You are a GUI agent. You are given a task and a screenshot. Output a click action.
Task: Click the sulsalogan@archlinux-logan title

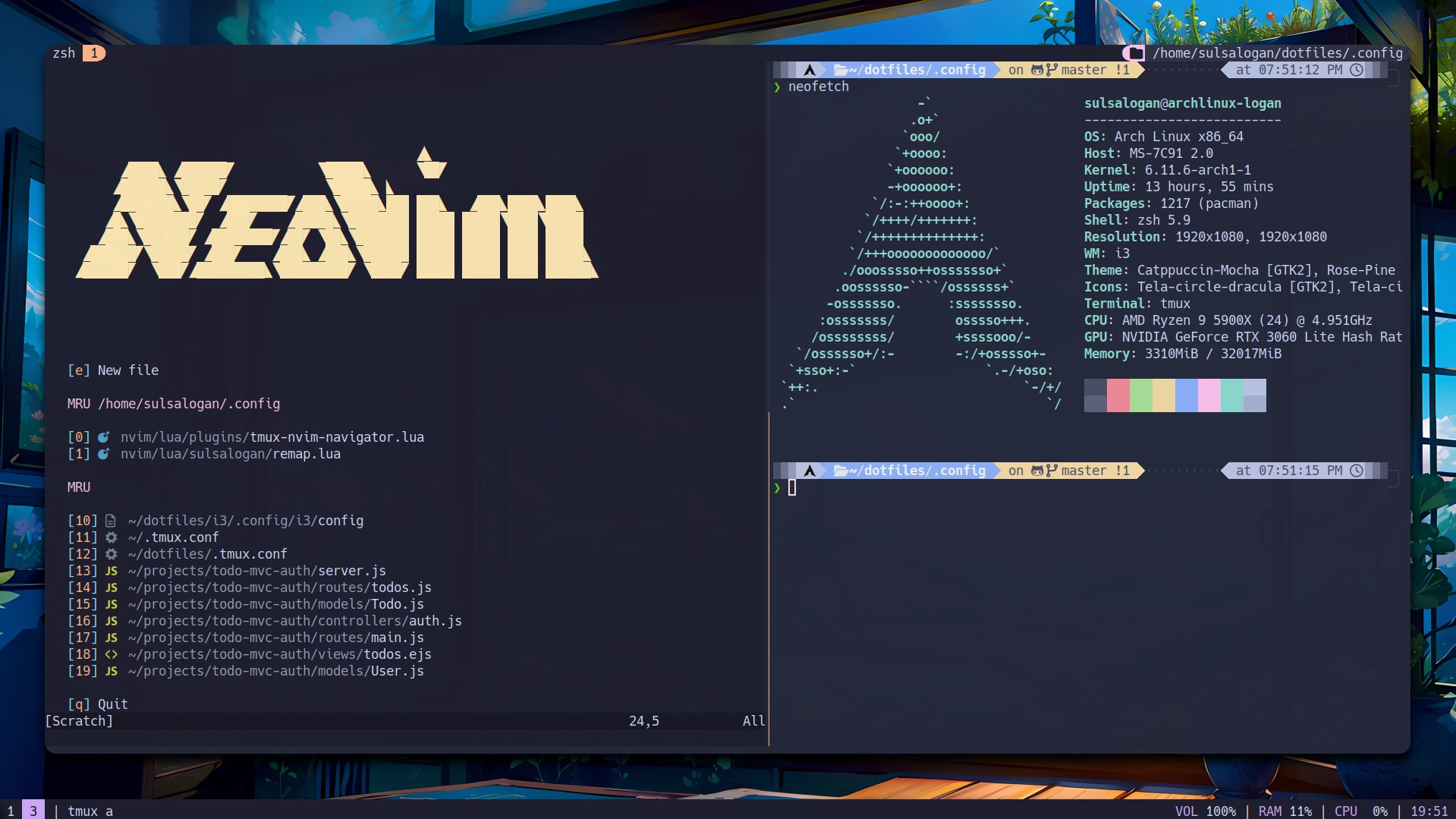(1183, 103)
